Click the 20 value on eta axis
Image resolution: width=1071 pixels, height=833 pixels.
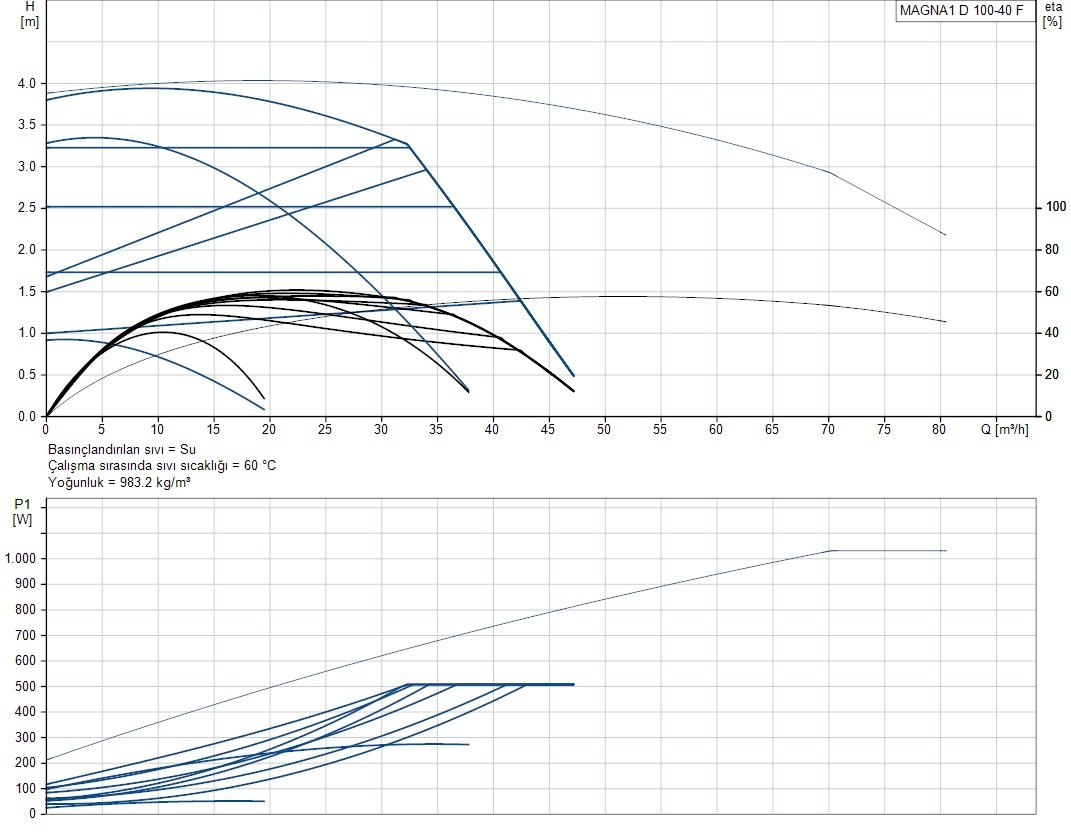point(1053,375)
